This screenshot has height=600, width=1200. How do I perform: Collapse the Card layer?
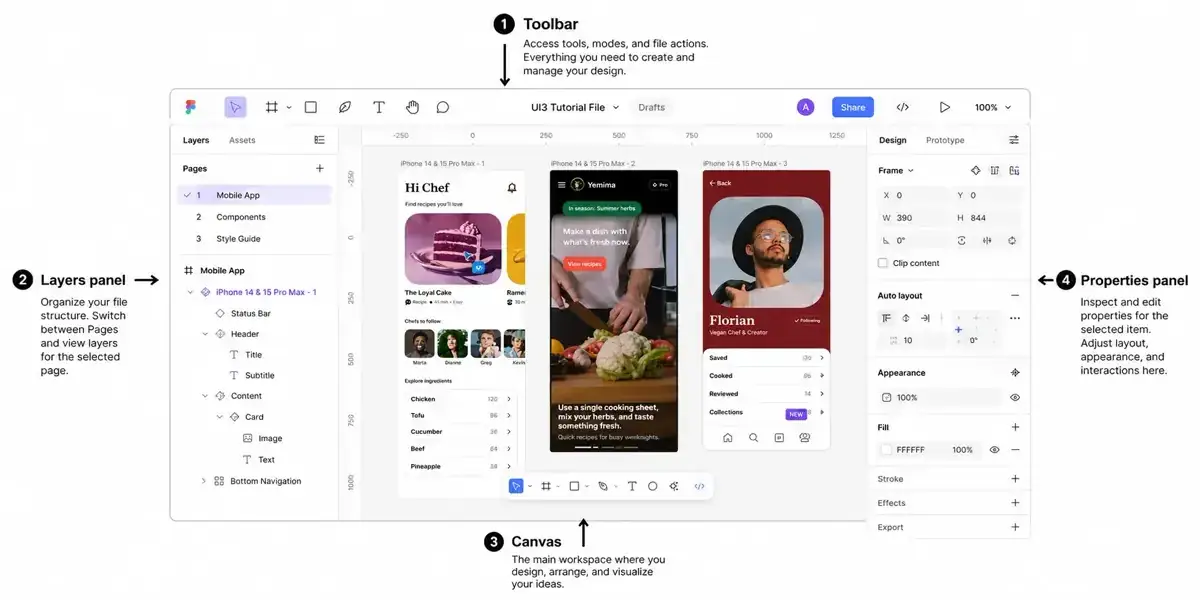[x=220, y=417]
